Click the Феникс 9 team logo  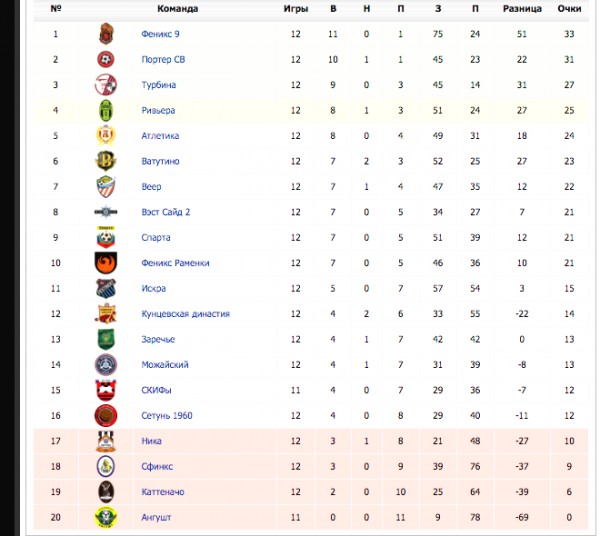click(x=106, y=34)
